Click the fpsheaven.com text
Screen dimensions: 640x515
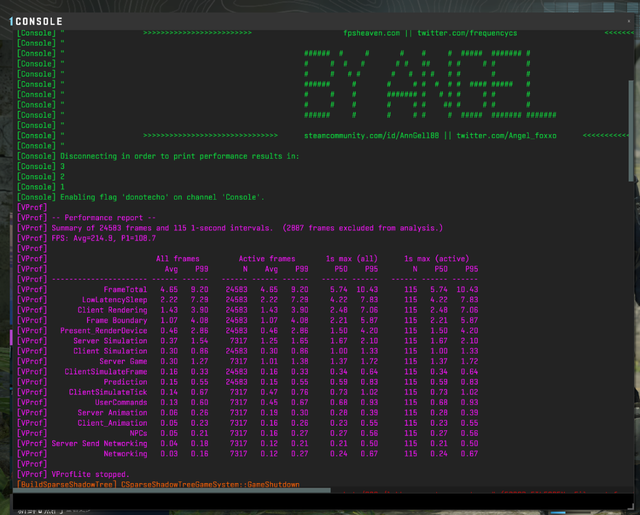(x=371, y=33)
